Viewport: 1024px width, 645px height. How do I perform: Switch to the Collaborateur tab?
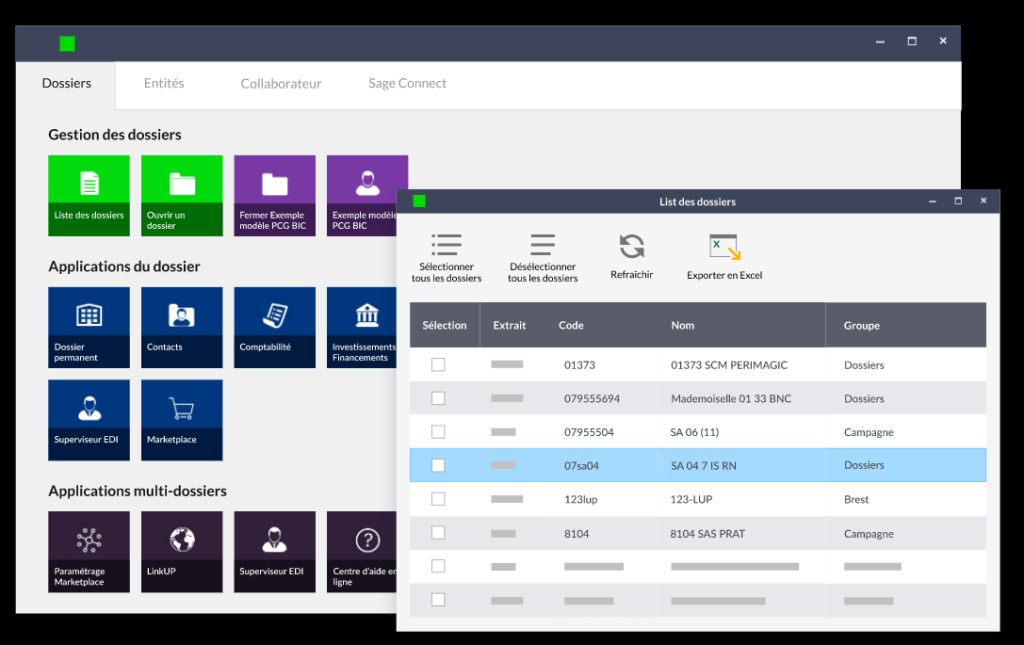(281, 84)
